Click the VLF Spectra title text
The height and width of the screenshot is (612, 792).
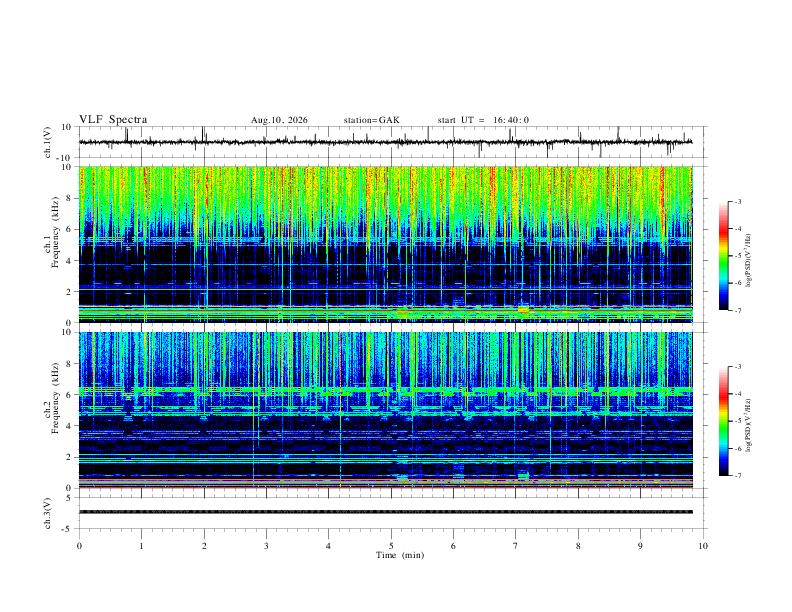[x=113, y=120]
